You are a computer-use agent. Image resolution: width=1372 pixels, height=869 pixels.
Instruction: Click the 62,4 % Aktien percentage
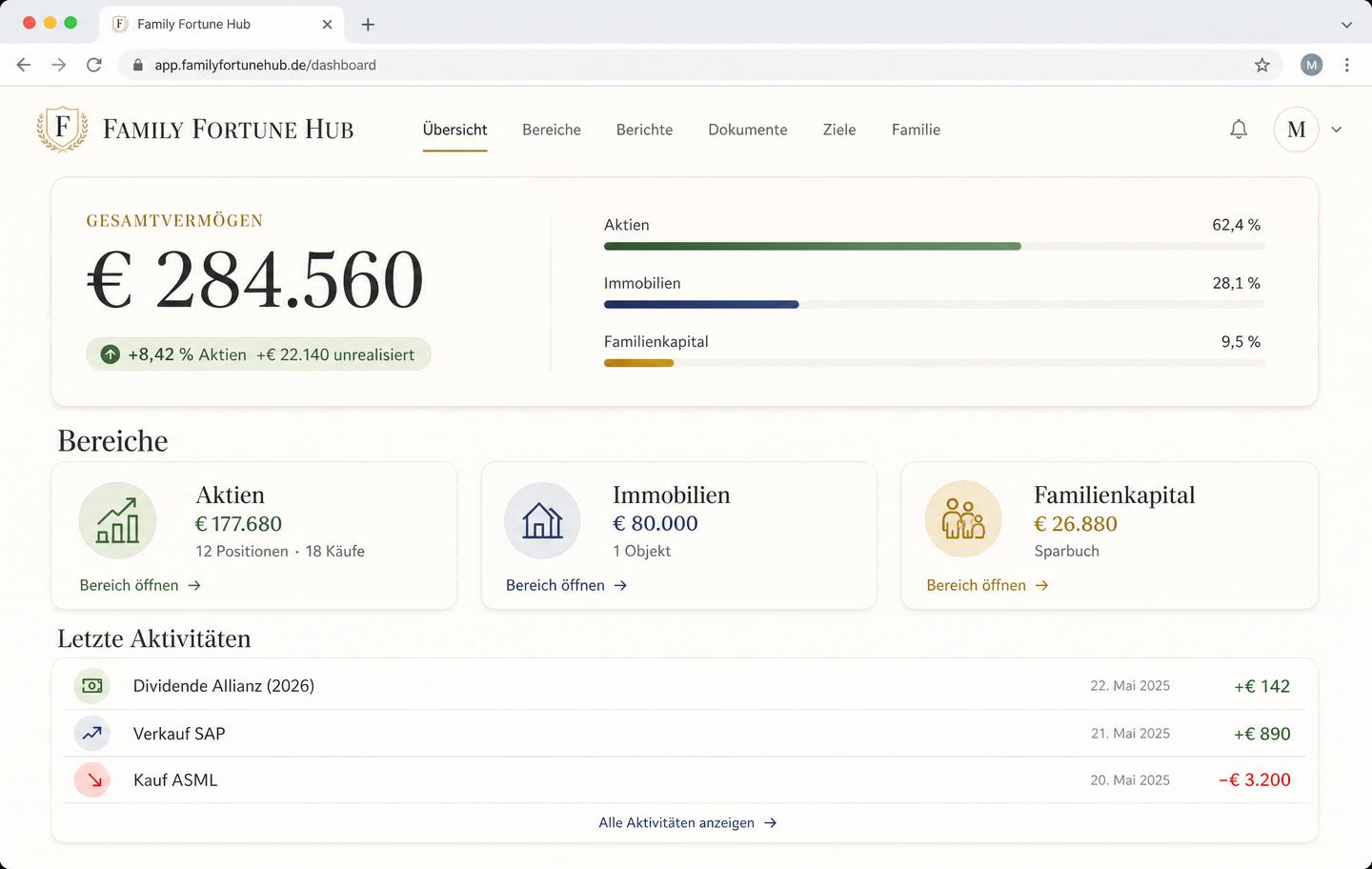(1236, 225)
